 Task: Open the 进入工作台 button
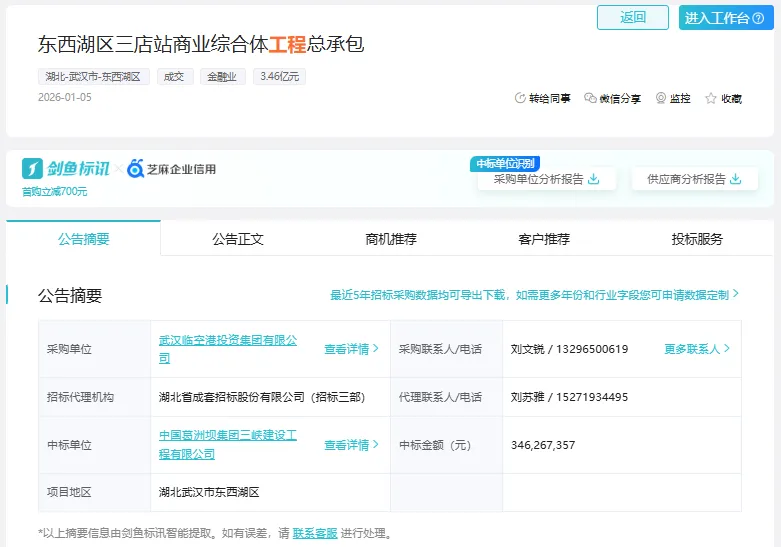[x=726, y=18]
